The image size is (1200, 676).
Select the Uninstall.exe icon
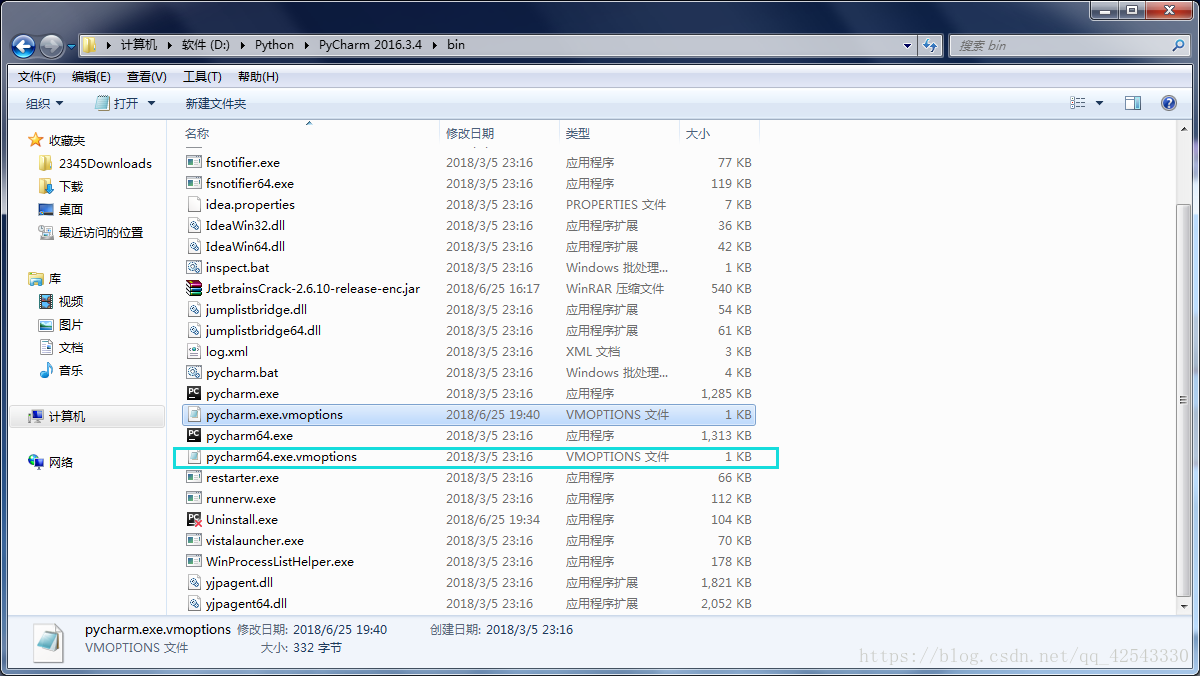point(194,519)
